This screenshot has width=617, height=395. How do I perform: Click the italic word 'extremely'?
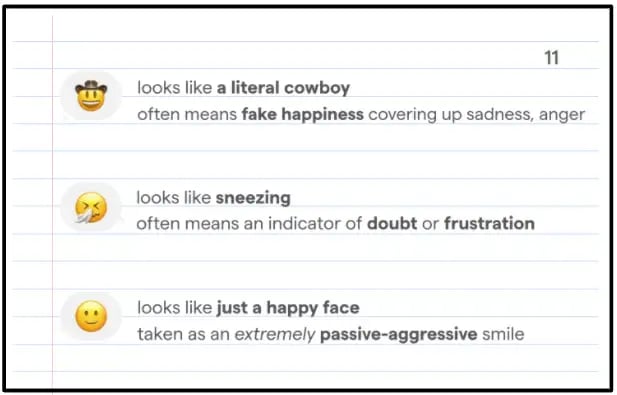click(x=275, y=334)
